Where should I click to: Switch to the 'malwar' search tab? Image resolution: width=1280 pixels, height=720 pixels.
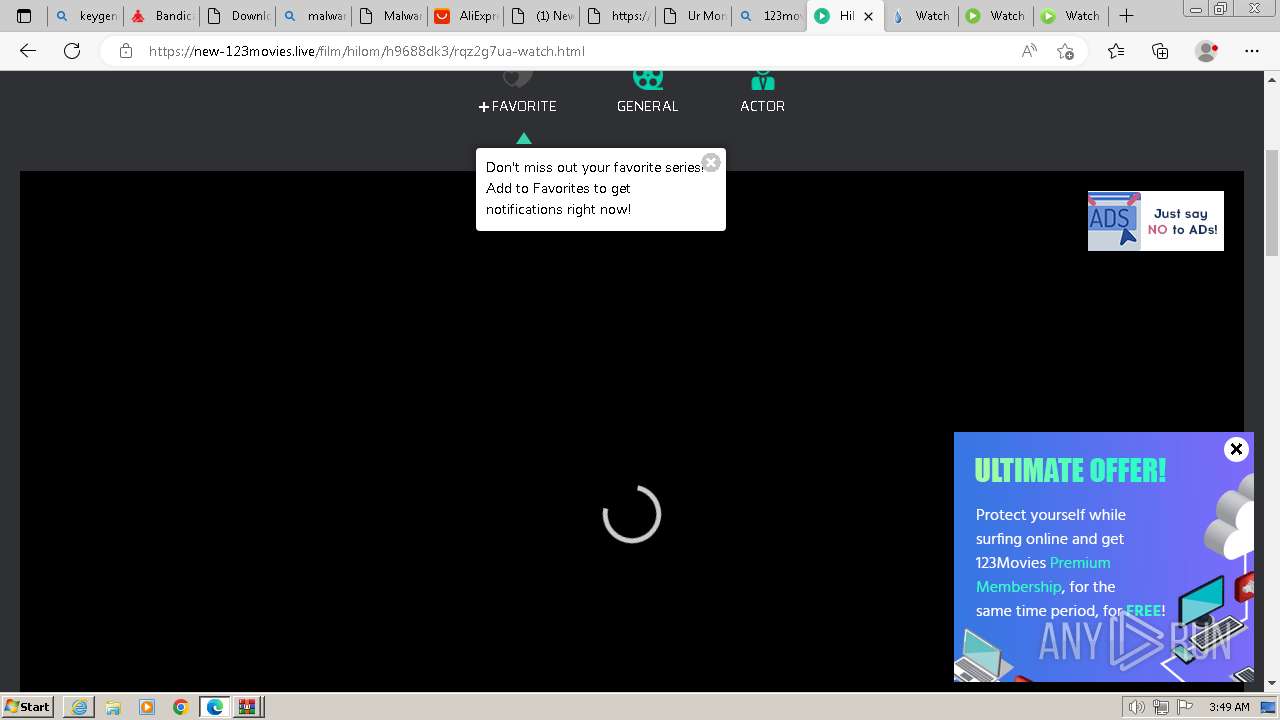[313, 16]
